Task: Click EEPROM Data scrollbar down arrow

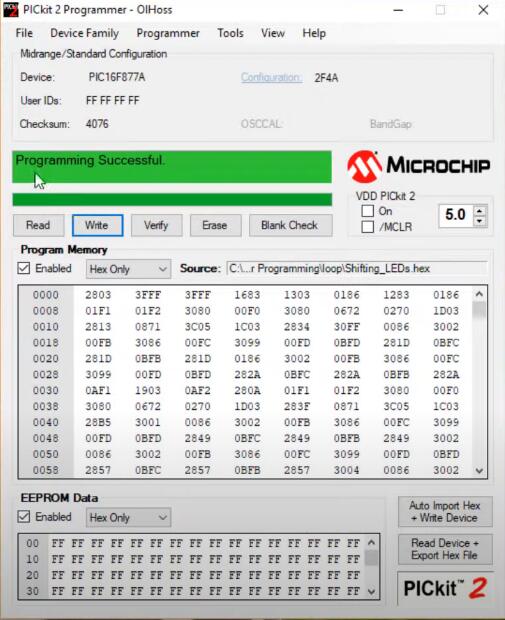Action: [x=371, y=592]
